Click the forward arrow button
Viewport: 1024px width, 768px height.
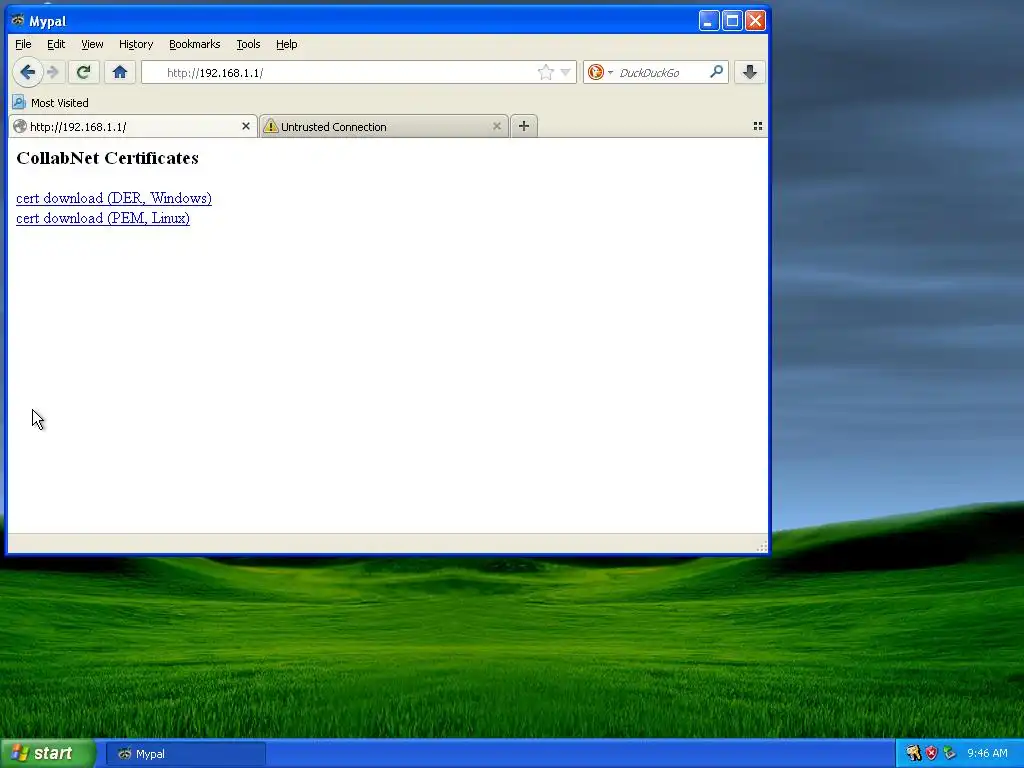(54, 72)
